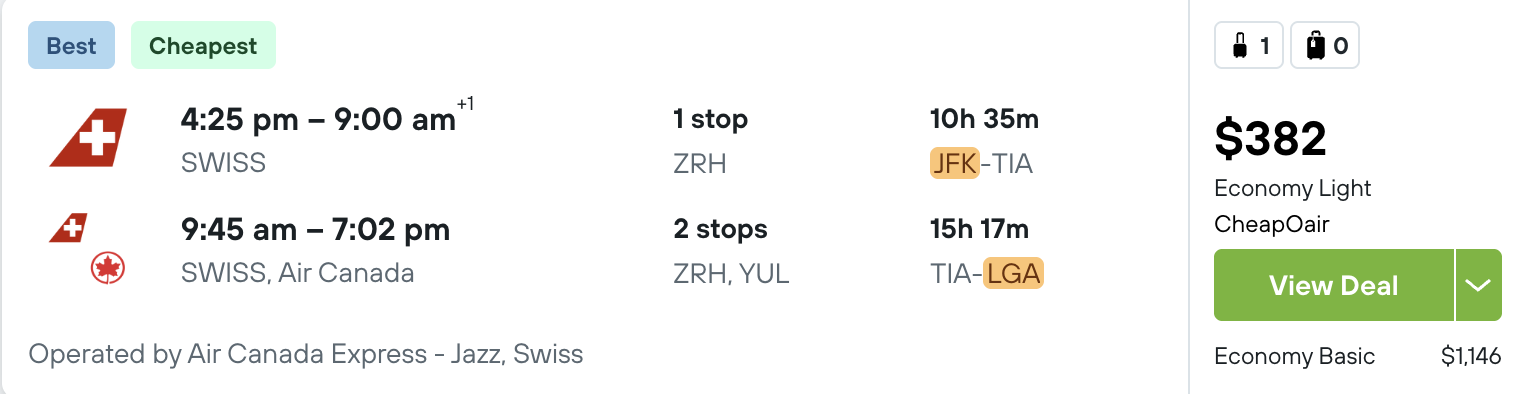Click Operated by Air Canada Express notice
Image resolution: width=1516 pixels, height=394 pixels.
click(x=306, y=354)
